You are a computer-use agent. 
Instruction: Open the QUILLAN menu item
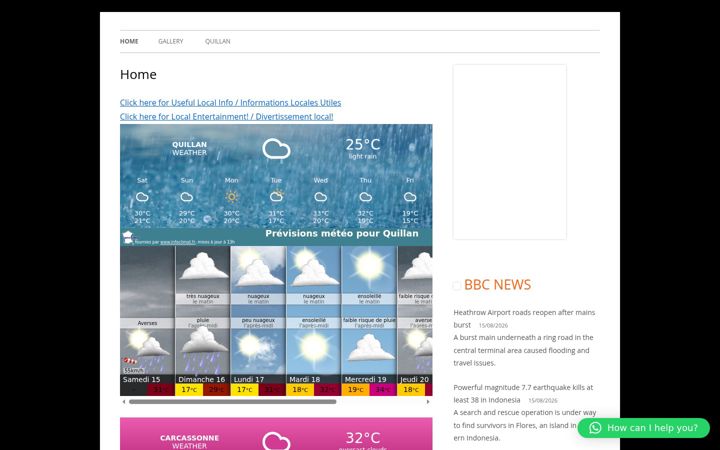pyautogui.click(x=218, y=41)
